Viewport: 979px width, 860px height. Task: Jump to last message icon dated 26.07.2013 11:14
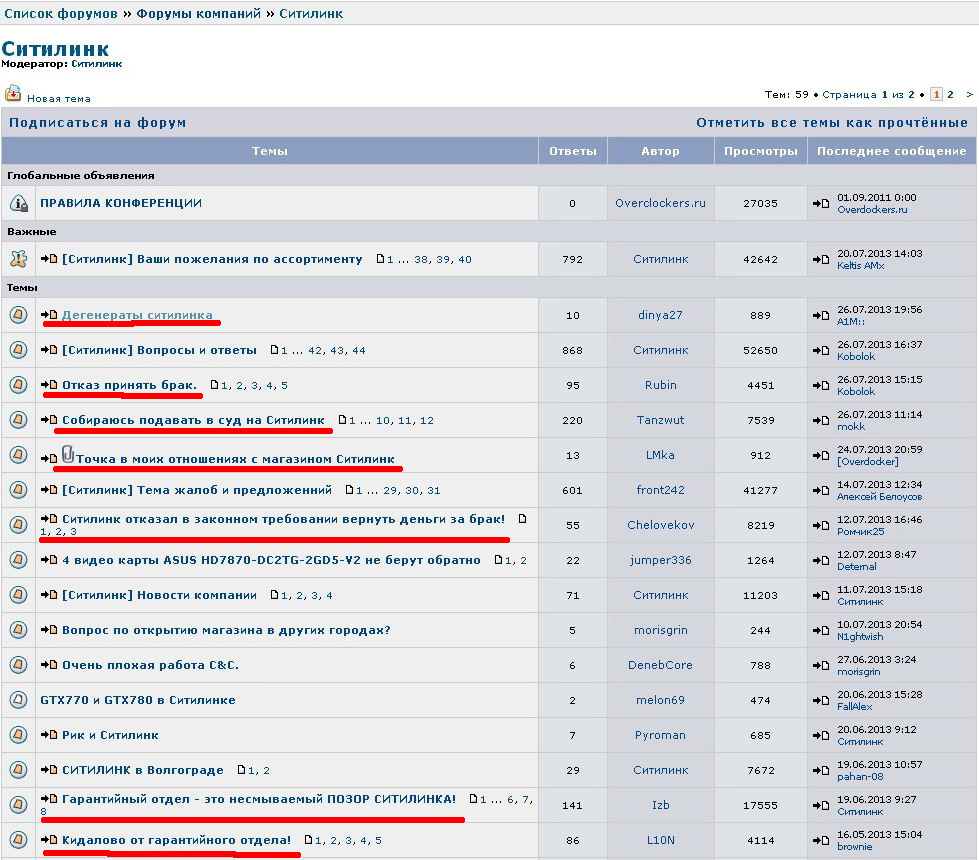coord(821,420)
